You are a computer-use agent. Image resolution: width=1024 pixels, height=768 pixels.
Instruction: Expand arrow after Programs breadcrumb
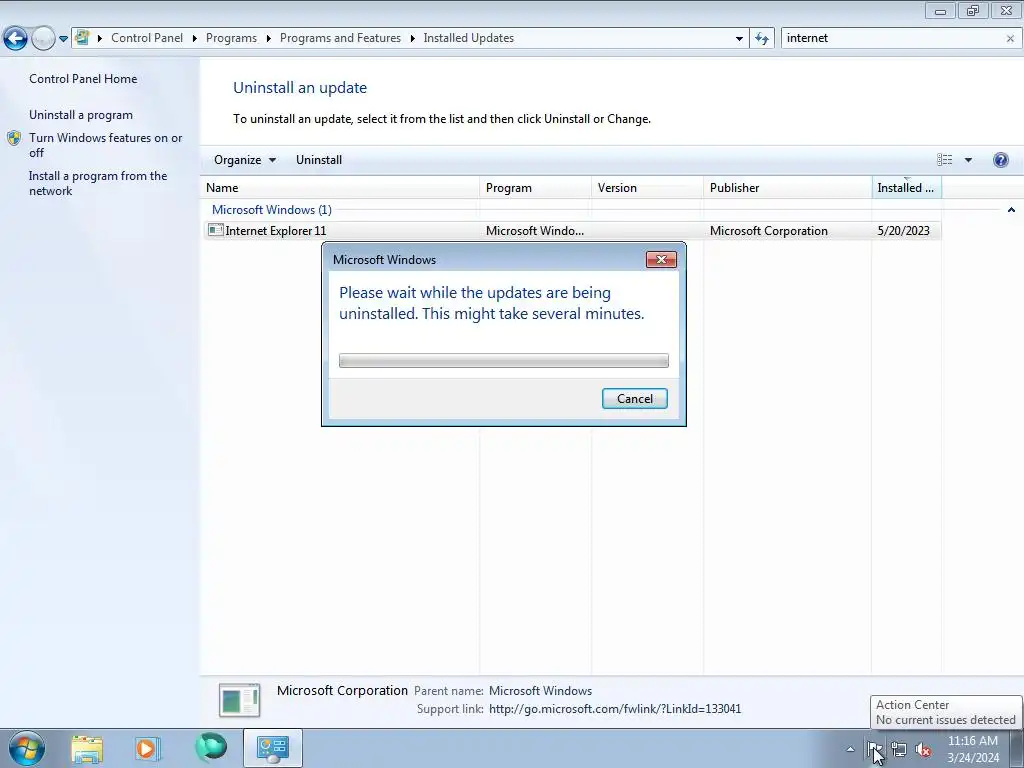click(x=268, y=39)
